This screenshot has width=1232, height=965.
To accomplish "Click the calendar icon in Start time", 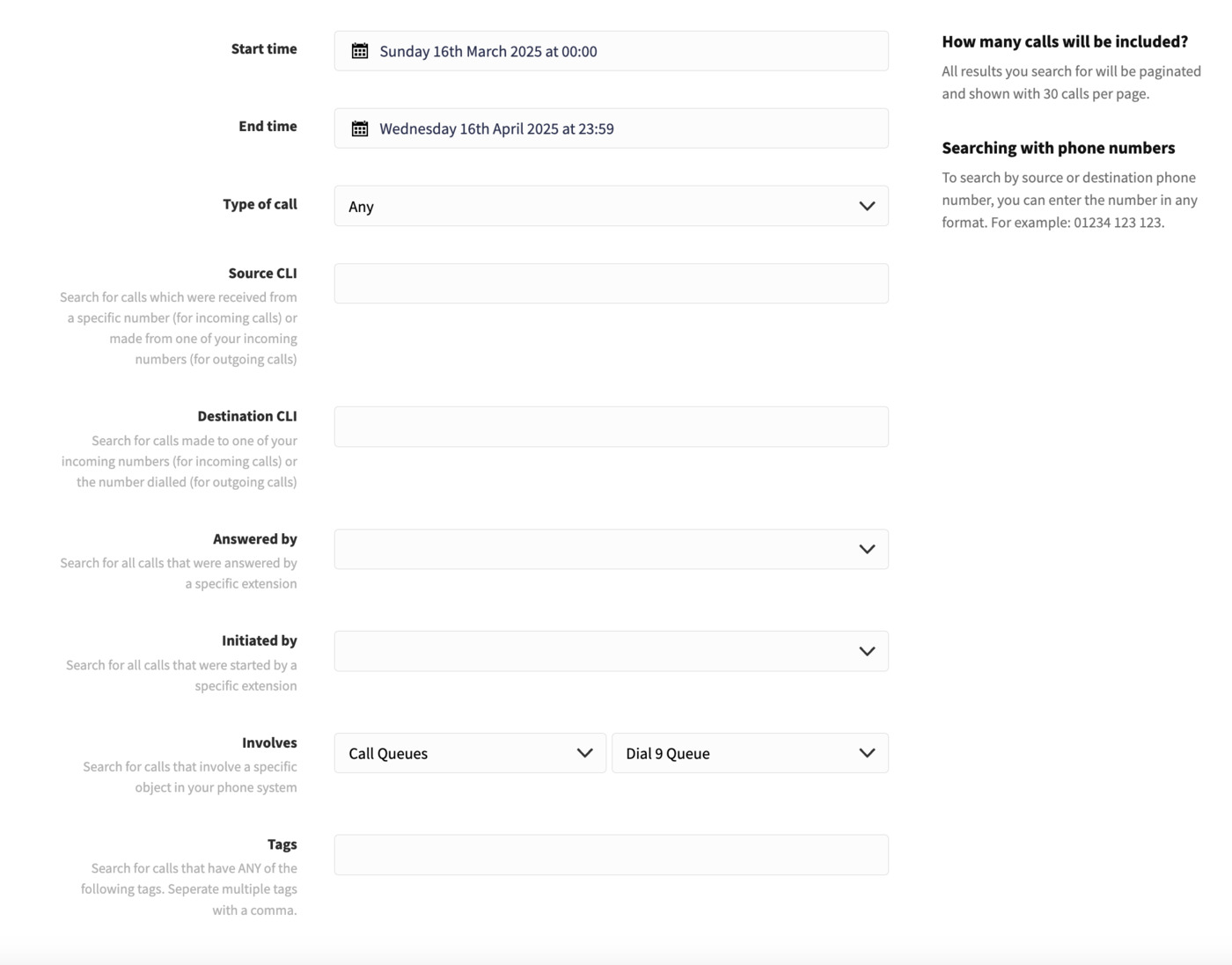I will click(x=360, y=51).
